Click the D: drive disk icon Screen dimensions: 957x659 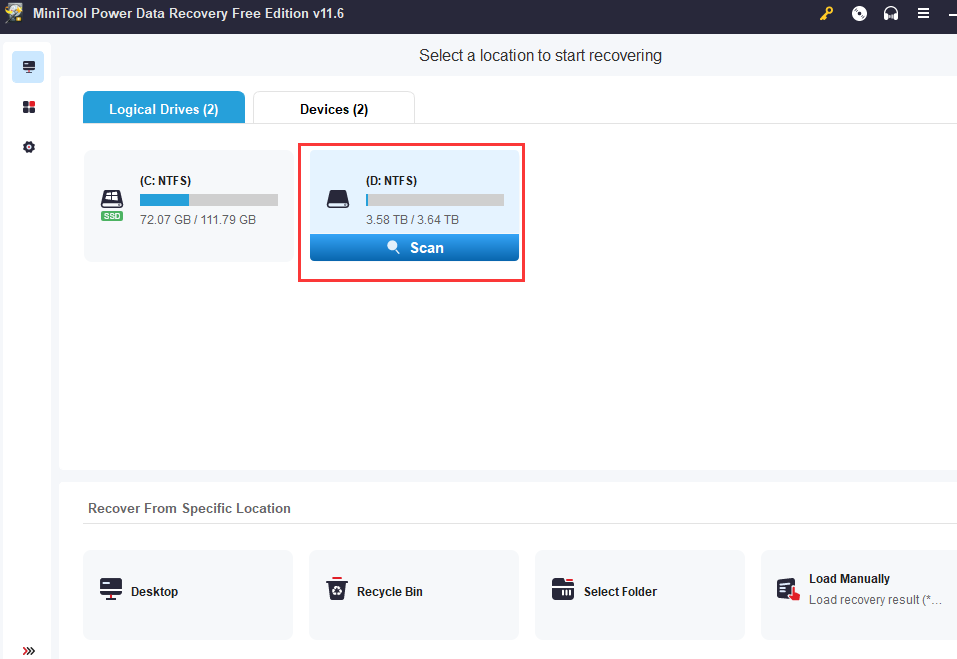(338, 199)
